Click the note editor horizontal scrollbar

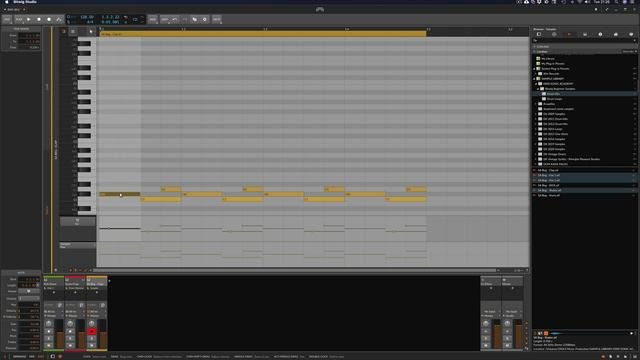pos(295,270)
